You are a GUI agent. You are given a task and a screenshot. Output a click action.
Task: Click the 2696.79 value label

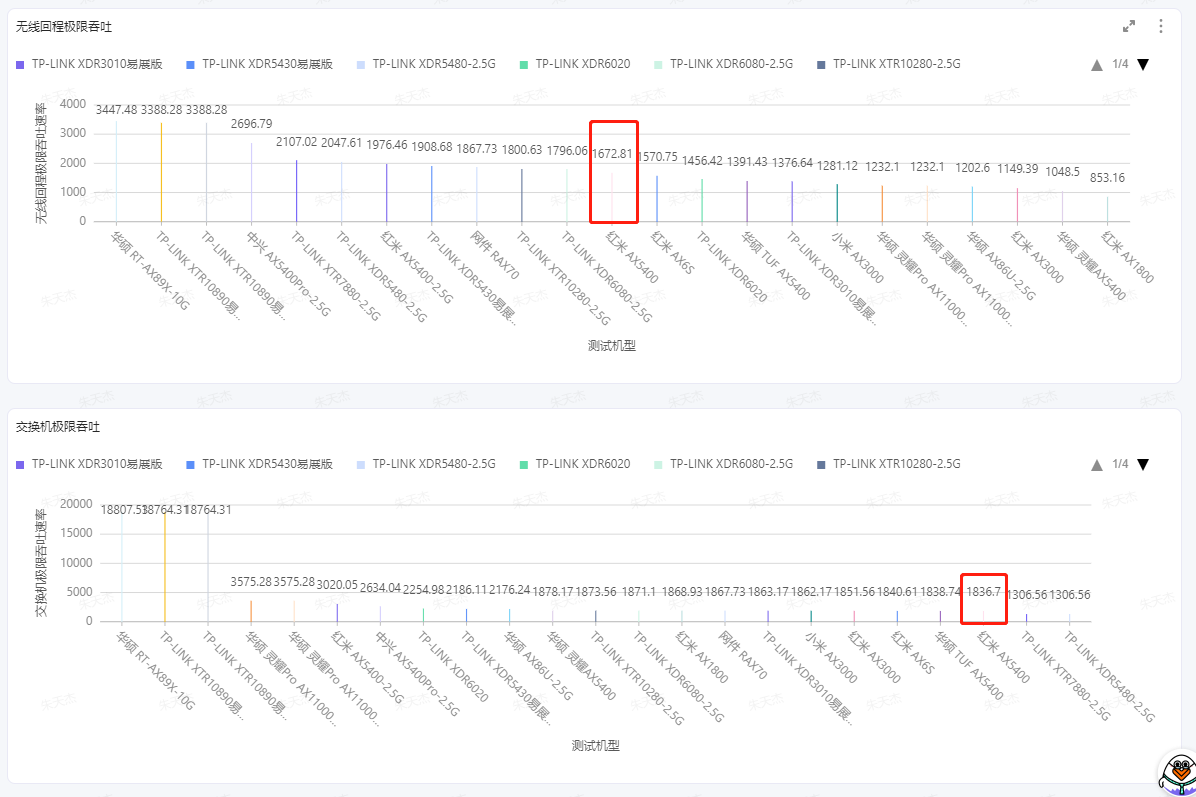[252, 124]
